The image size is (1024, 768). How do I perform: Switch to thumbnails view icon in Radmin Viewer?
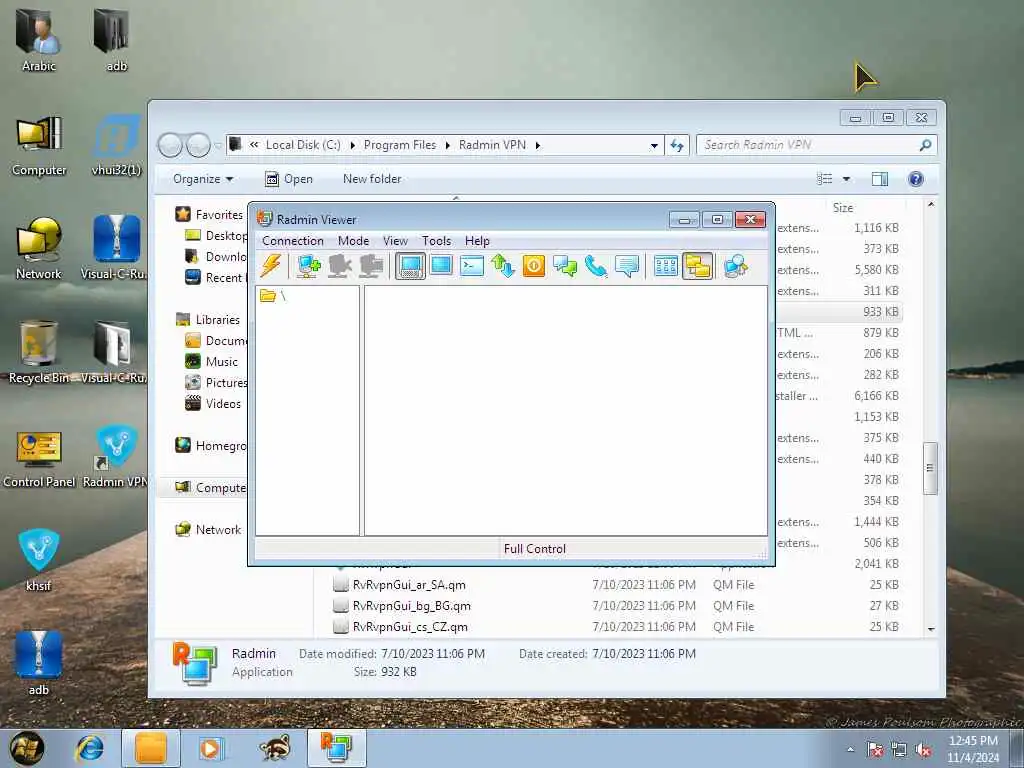[x=665, y=266]
